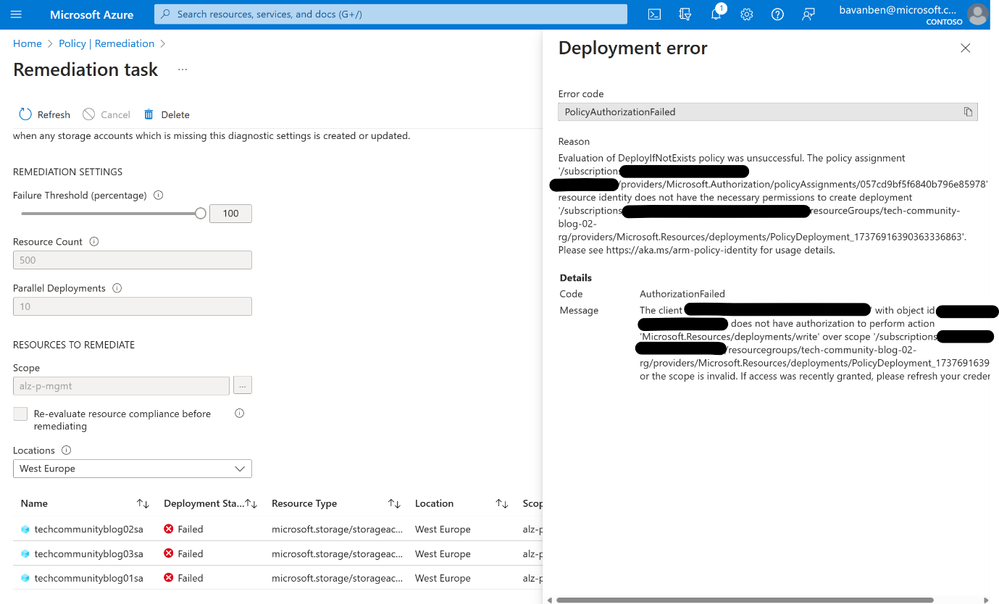999x604 pixels.
Task: Open the Help question mark icon
Action: pos(777,14)
